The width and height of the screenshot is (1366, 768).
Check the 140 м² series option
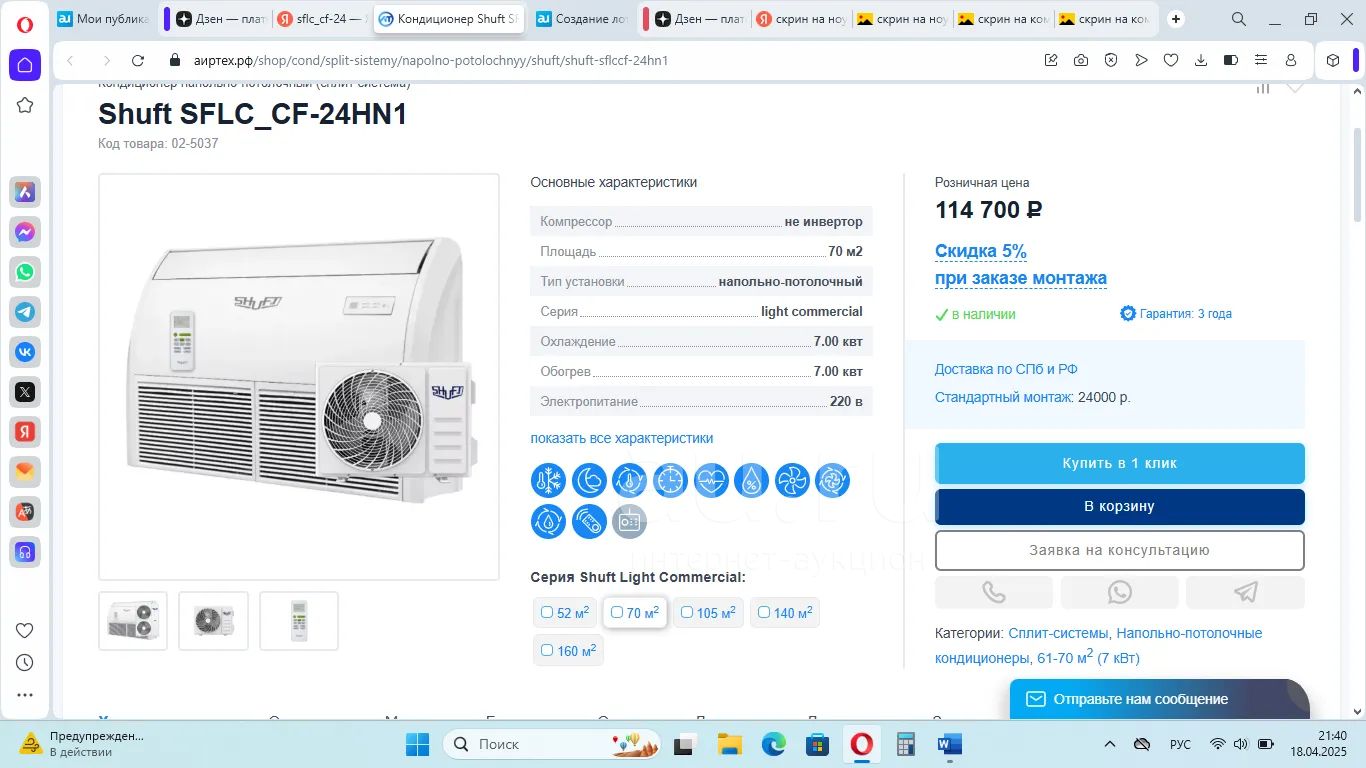coord(785,612)
